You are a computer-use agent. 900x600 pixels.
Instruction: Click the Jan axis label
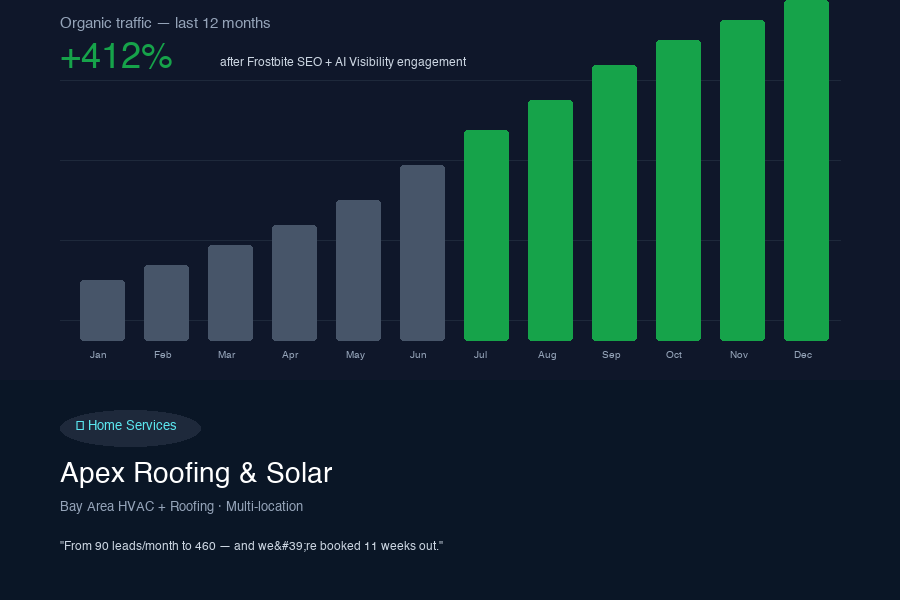coord(98,355)
